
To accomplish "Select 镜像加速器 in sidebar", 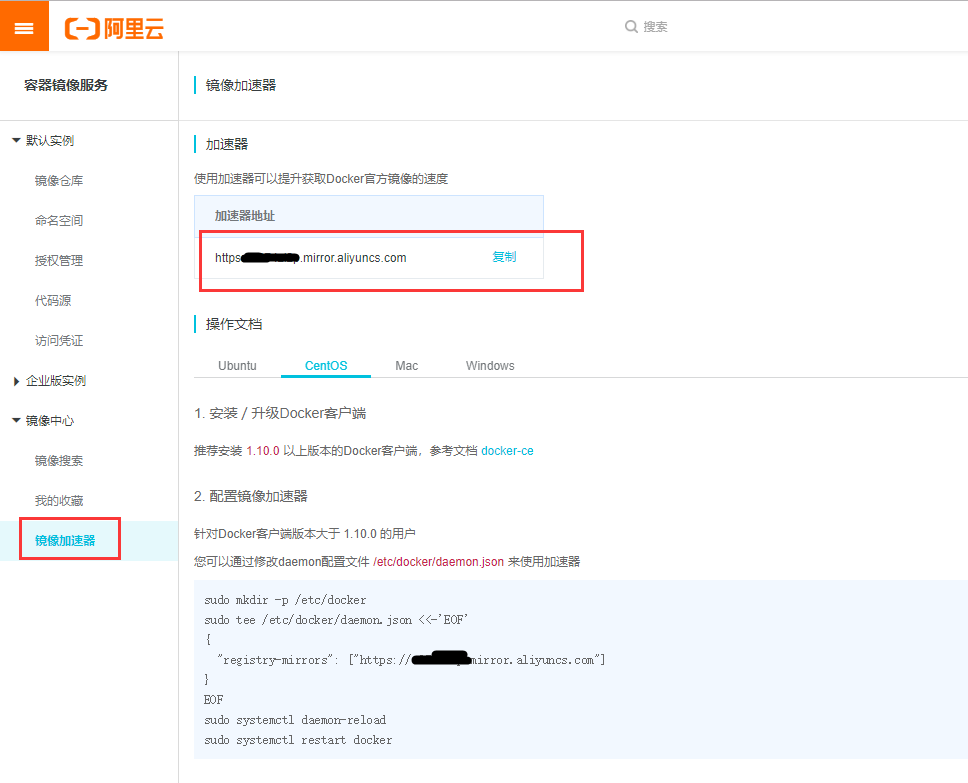I will (65, 541).
